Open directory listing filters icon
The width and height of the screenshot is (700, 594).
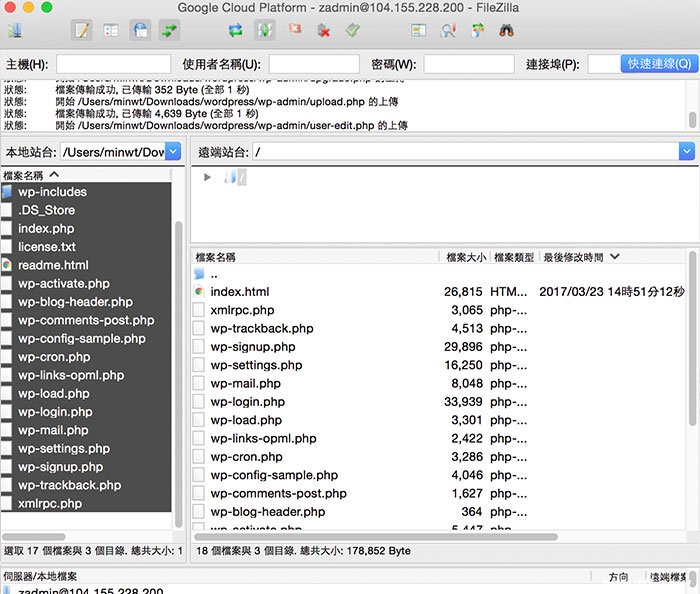tap(418, 31)
